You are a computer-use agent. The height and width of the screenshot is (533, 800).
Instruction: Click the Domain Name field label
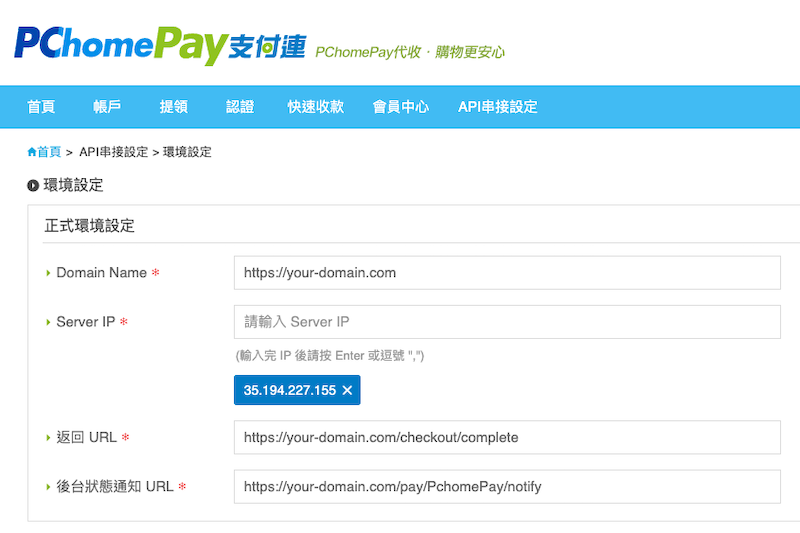click(x=102, y=273)
